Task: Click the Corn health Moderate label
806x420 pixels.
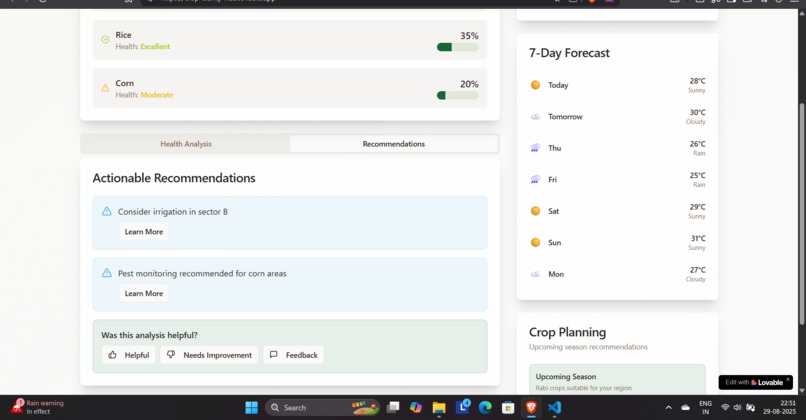Action: [x=157, y=95]
